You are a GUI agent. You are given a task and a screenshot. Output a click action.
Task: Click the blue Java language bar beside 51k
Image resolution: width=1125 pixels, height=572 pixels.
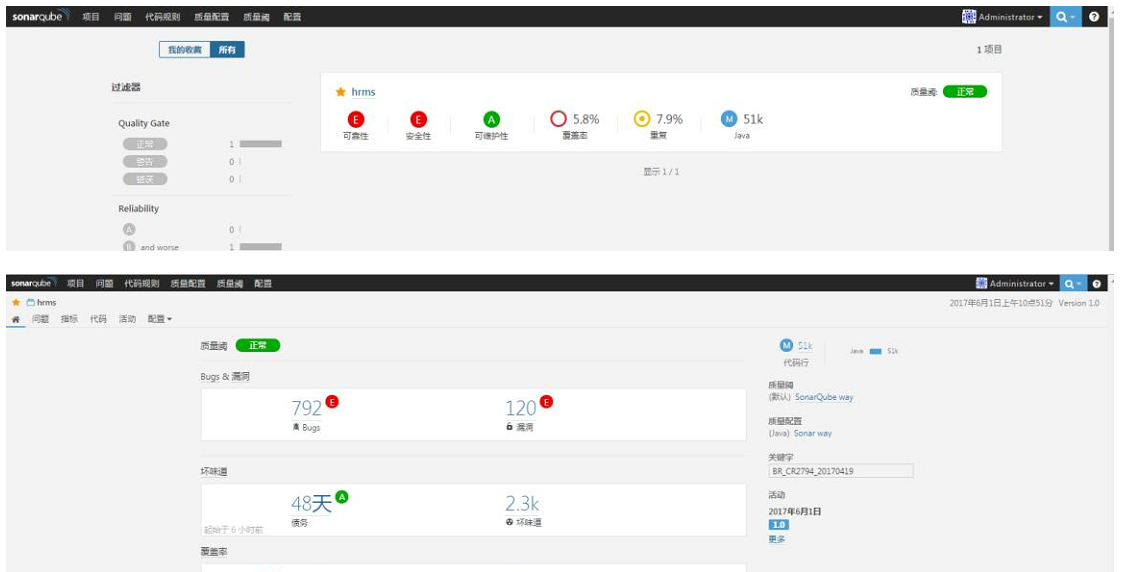(x=875, y=352)
